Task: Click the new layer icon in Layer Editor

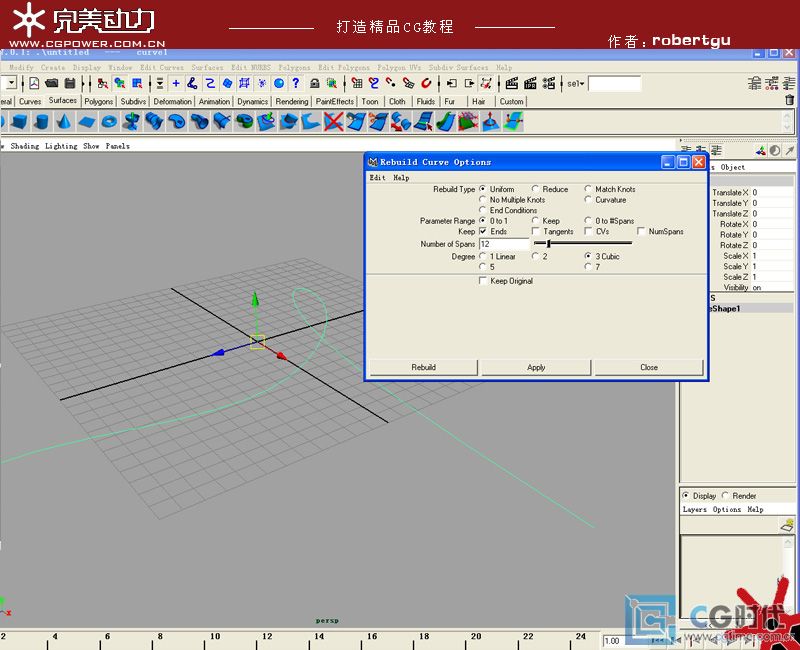Action: point(787,525)
